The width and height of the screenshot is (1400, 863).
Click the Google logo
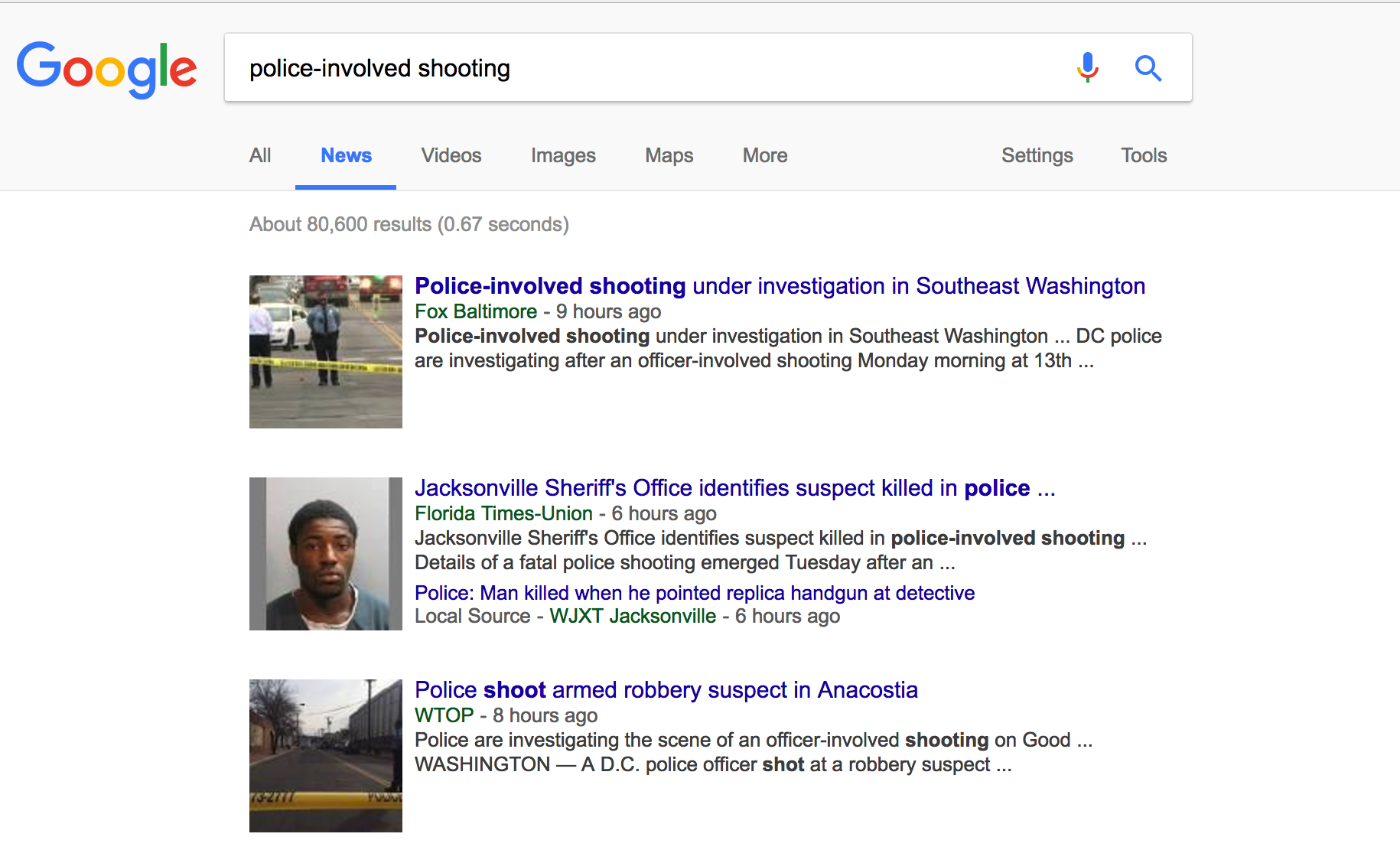pos(106,69)
